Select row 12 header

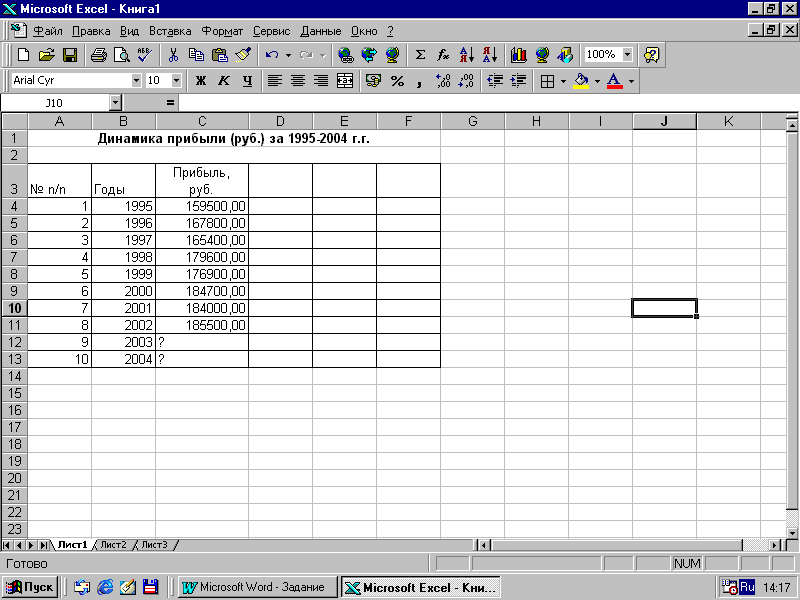(x=14, y=342)
